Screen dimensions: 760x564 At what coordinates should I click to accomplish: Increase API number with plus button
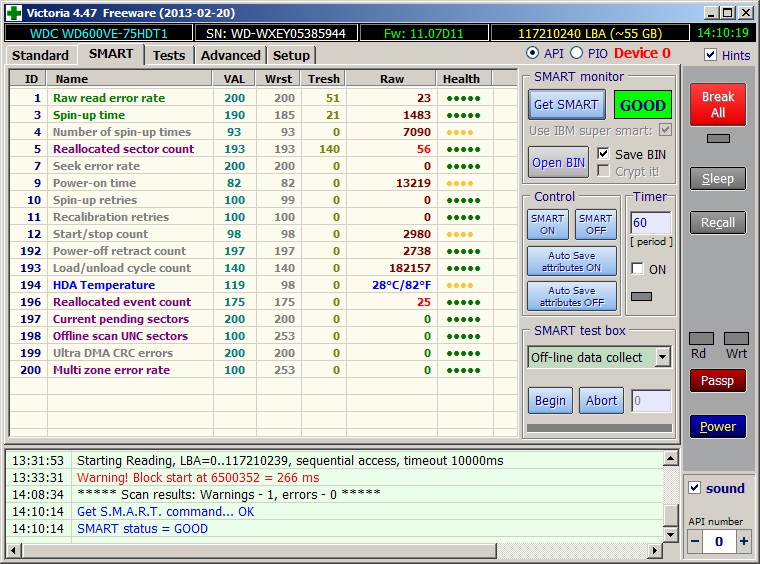[744, 541]
